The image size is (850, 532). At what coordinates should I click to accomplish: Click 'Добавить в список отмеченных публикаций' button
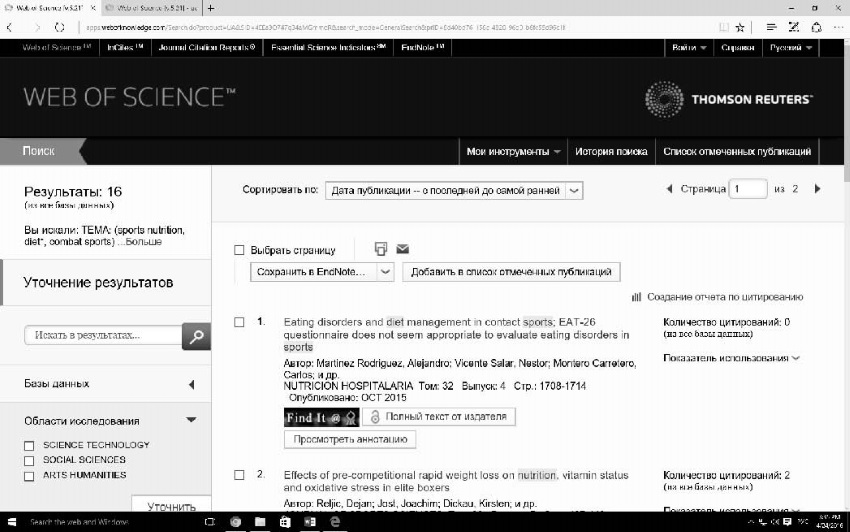(x=512, y=272)
